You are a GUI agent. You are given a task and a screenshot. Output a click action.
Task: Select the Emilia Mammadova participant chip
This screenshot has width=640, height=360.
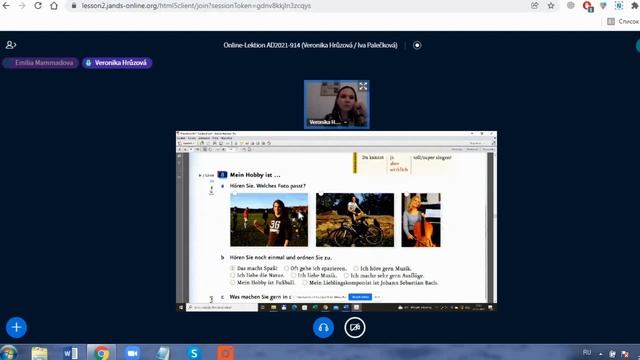[x=40, y=63]
